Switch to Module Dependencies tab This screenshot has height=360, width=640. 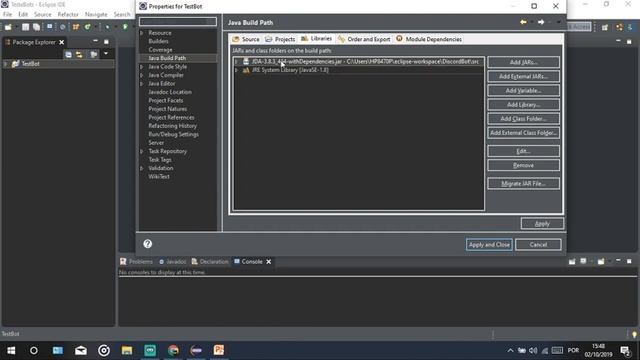pyautogui.click(x=429, y=39)
